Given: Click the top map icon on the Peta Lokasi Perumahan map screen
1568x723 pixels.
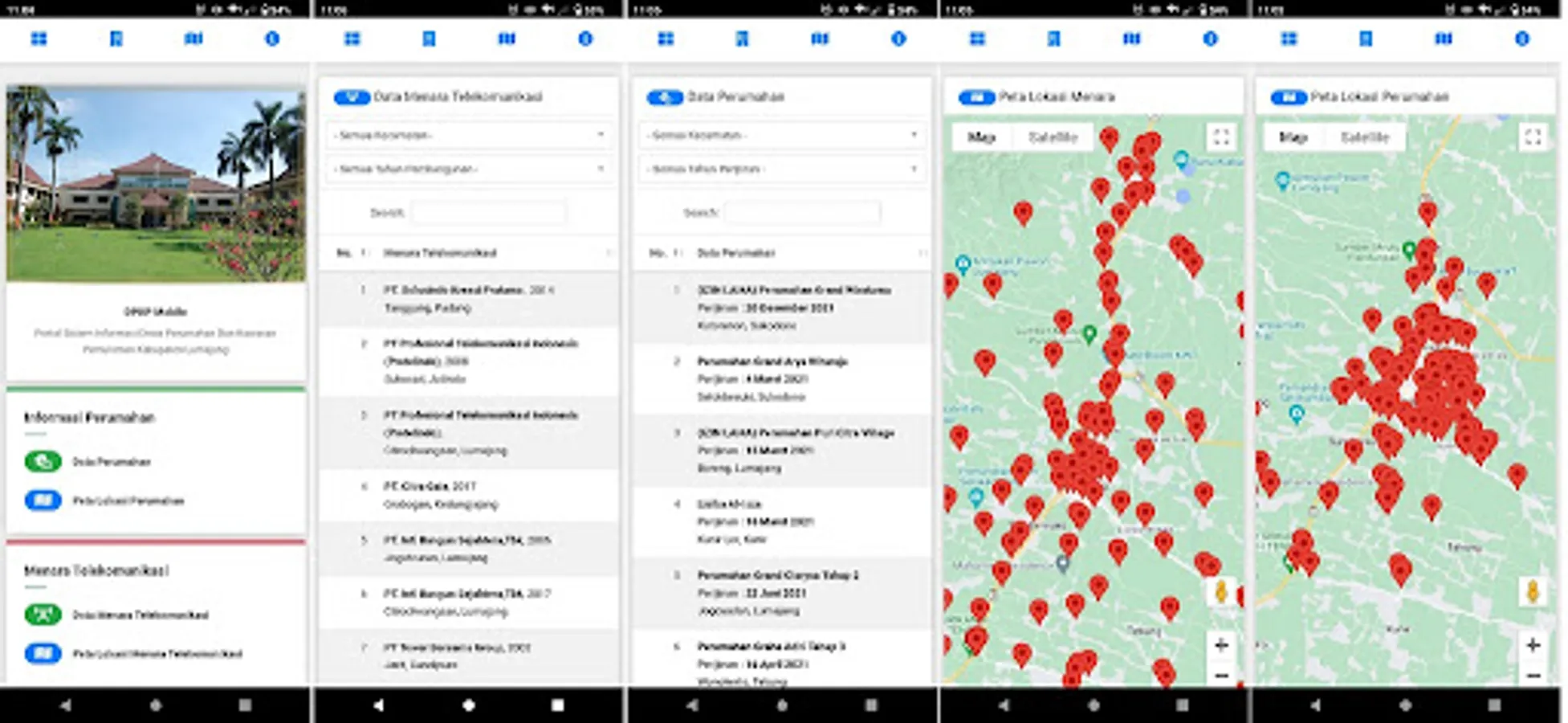Looking at the screenshot, I should coord(1444,39).
